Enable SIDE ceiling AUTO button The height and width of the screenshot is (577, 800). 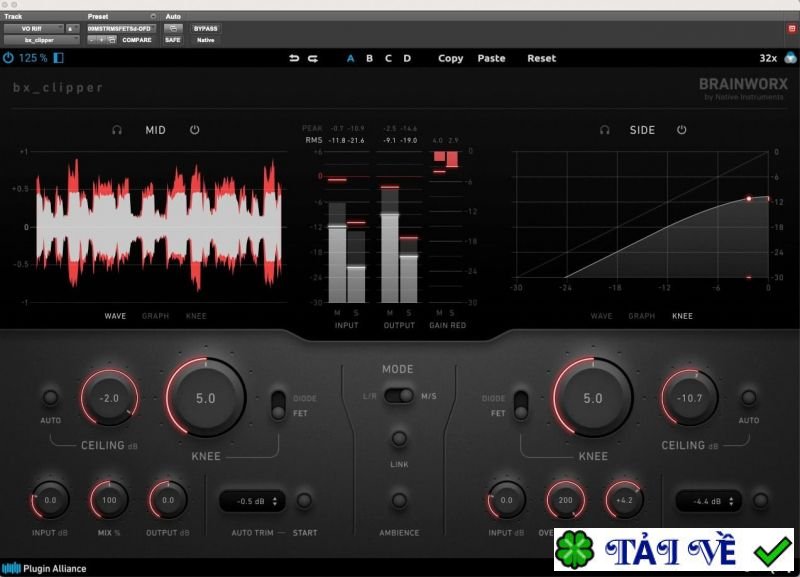(748, 397)
